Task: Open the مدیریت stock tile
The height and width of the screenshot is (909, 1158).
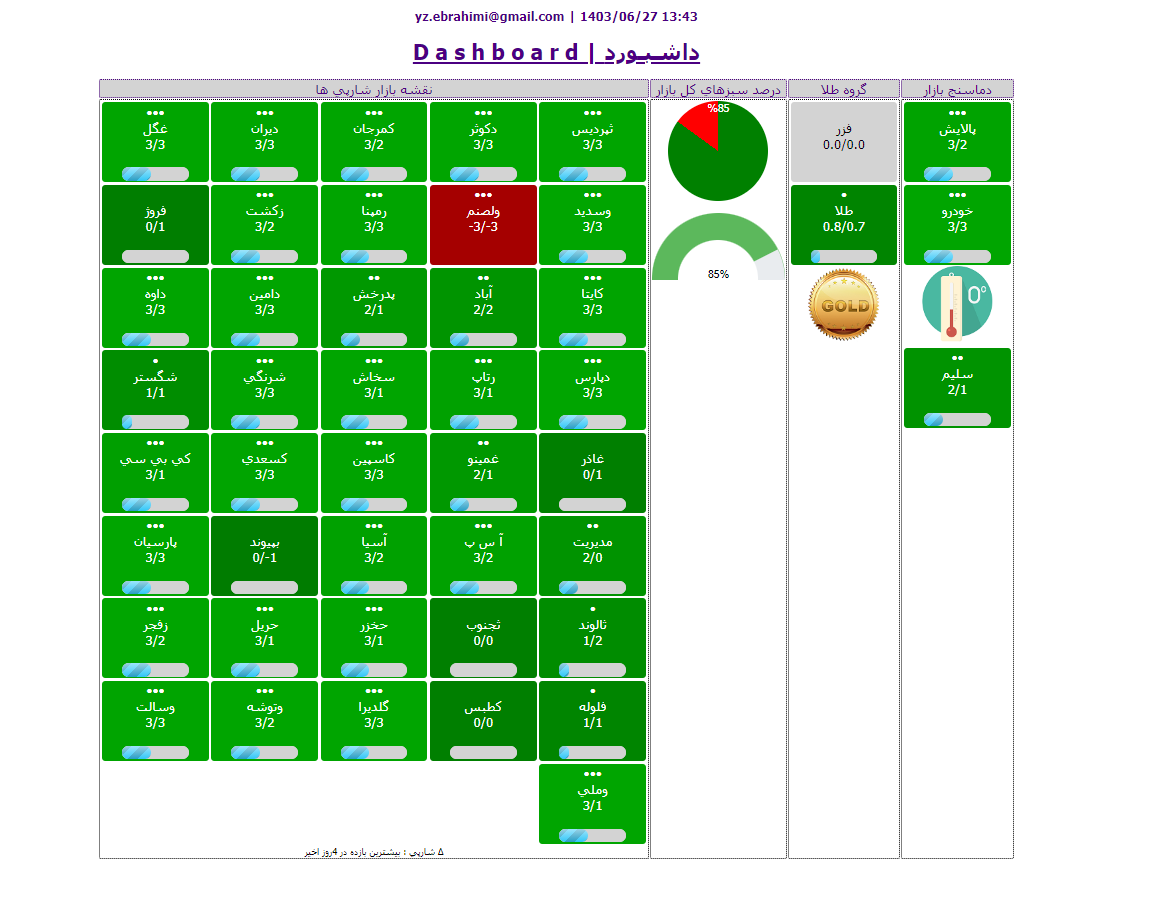Action: [592, 555]
